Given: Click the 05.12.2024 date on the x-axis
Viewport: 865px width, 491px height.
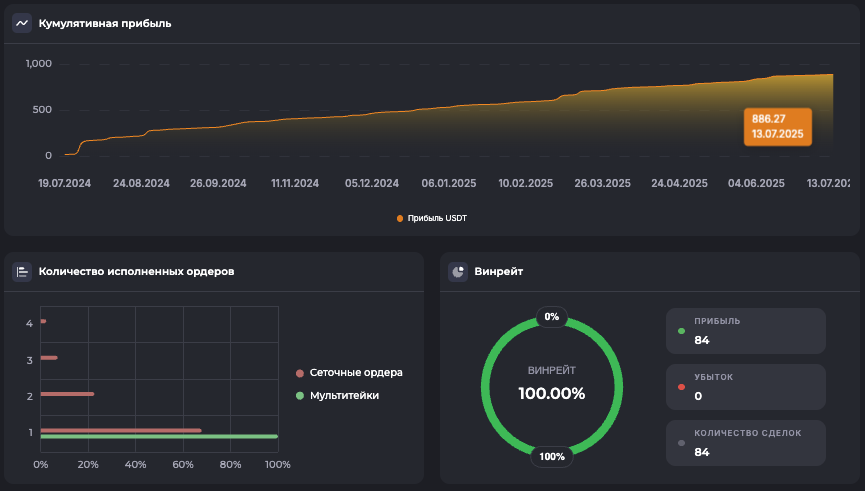Looking at the screenshot, I should click(x=372, y=184).
